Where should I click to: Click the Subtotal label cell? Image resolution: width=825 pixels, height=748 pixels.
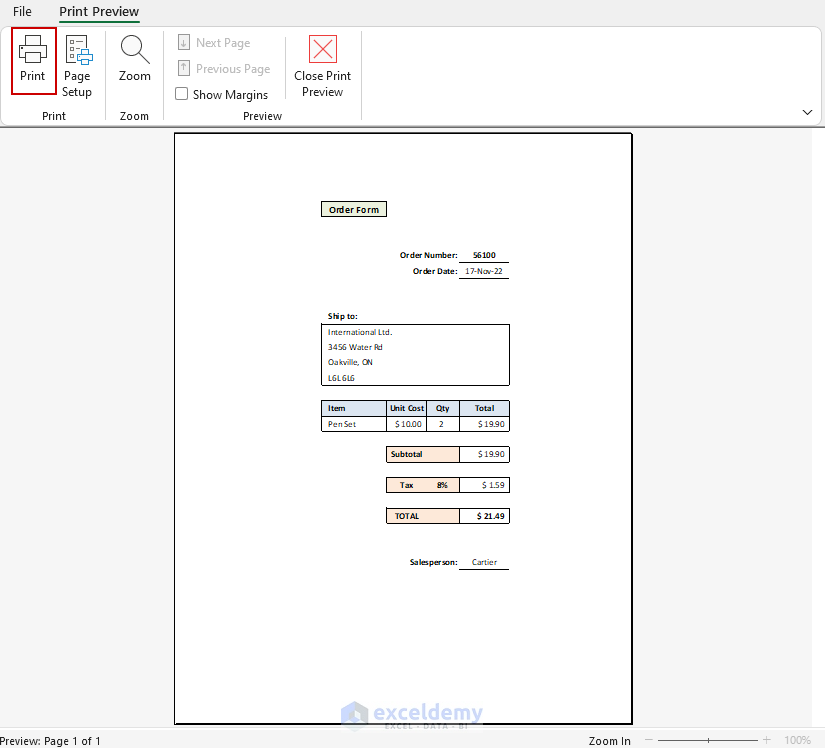coord(422,454)
